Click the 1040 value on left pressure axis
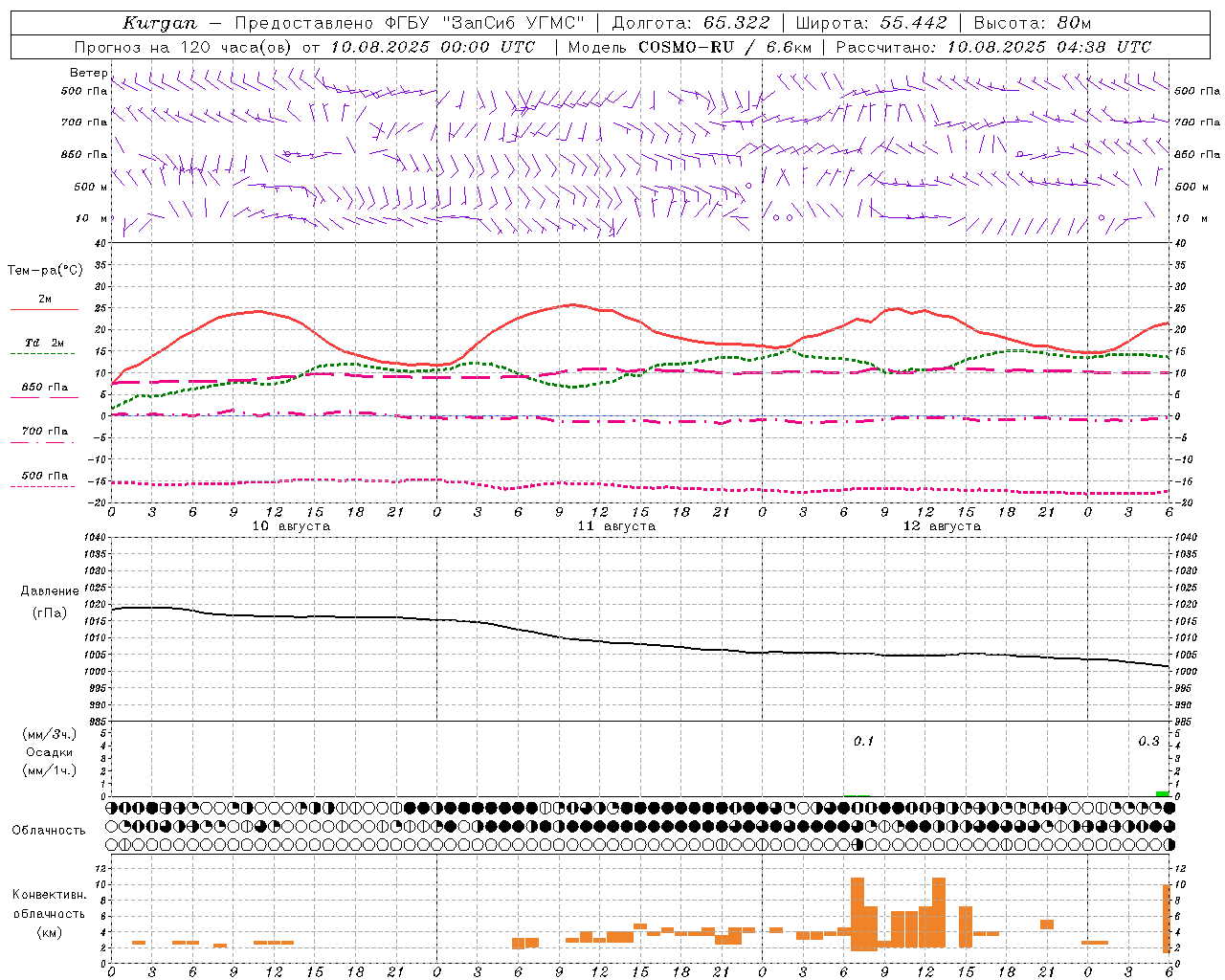The image size is (1225, 980). click(95, 537)
